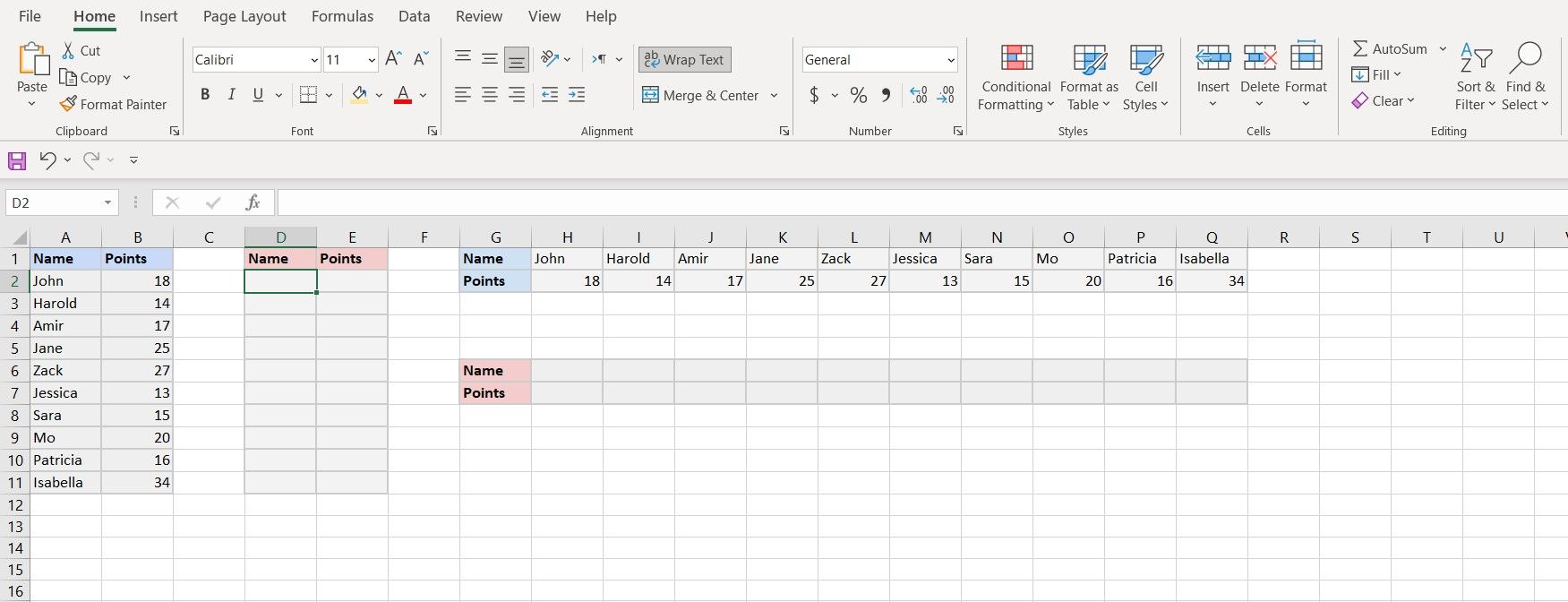Open the Page Layout tab
1568x602 pixels.
[x=244, y=16]
